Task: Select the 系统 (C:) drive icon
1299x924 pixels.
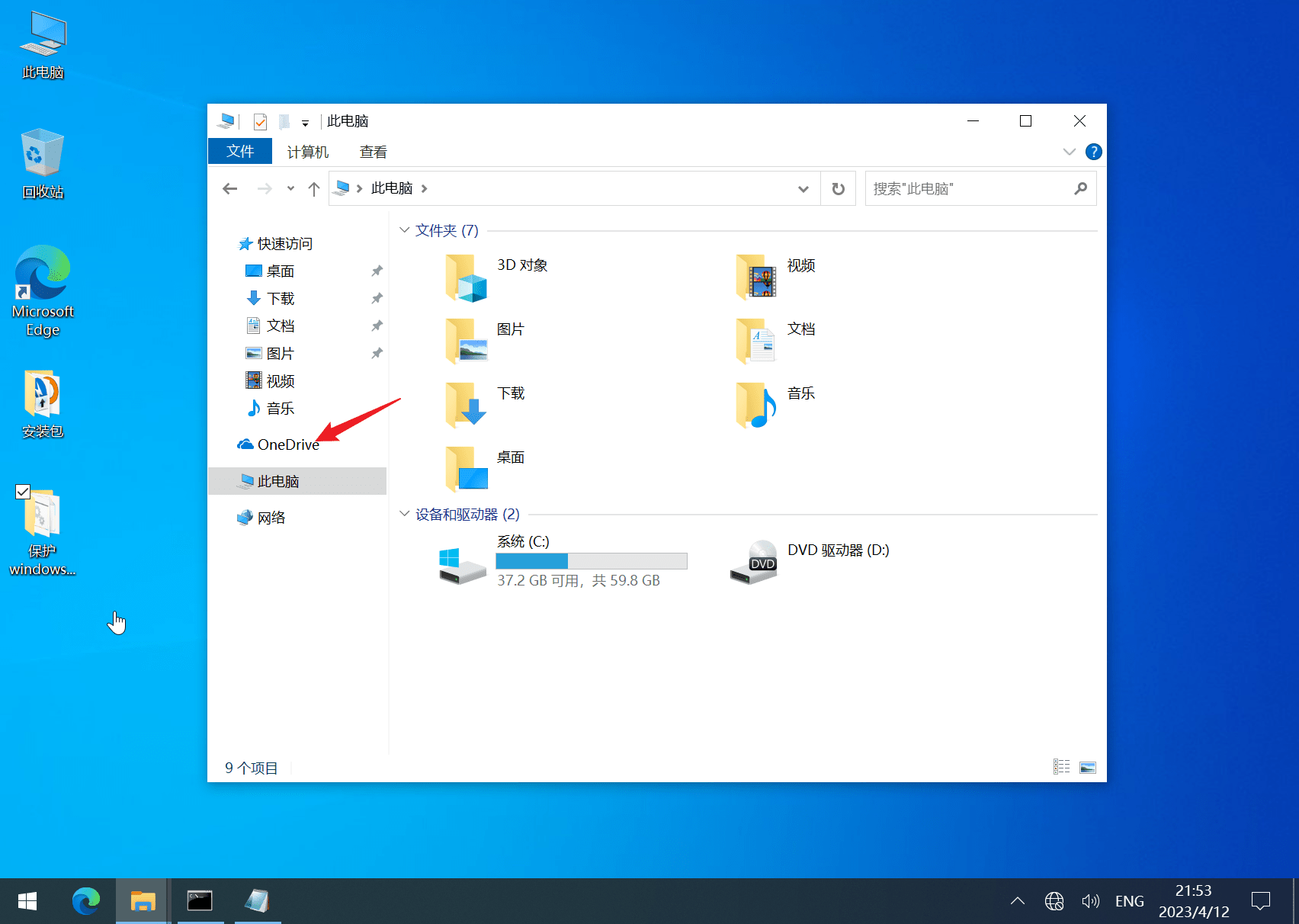Action: (x=462, y=566)
